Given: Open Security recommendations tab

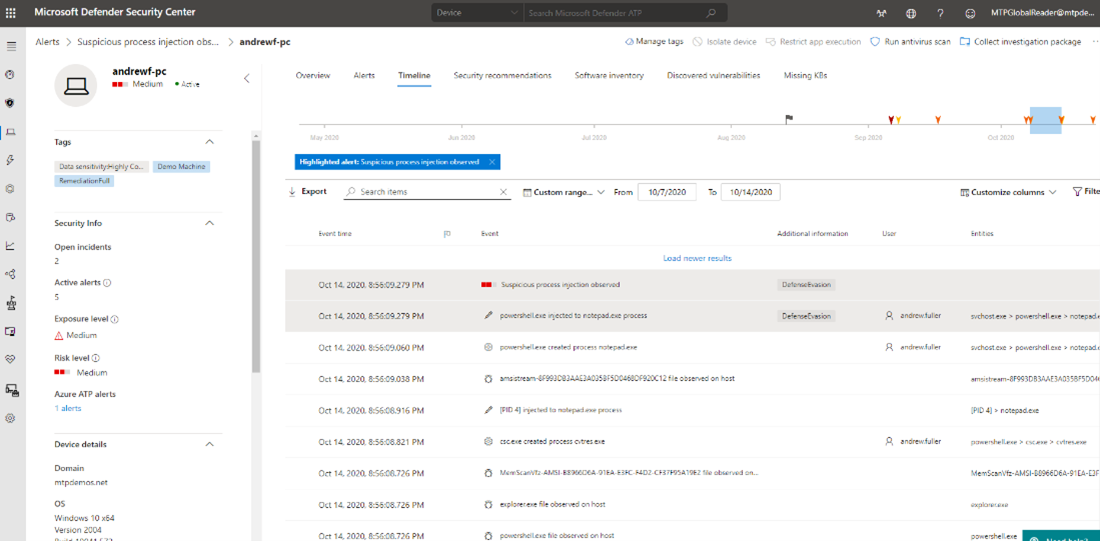Looking at the screenshot, I should 502,75.
